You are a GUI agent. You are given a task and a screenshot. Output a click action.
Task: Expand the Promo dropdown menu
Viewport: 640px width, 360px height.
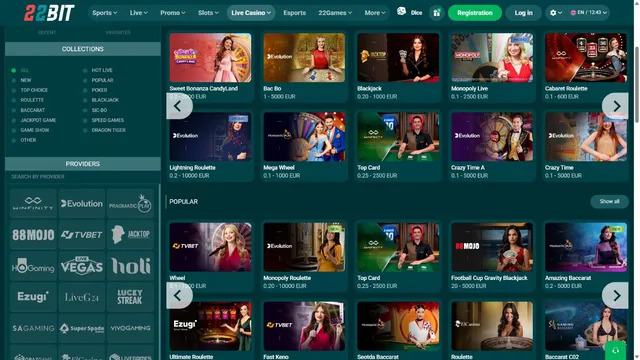click(x=173, y=13)
